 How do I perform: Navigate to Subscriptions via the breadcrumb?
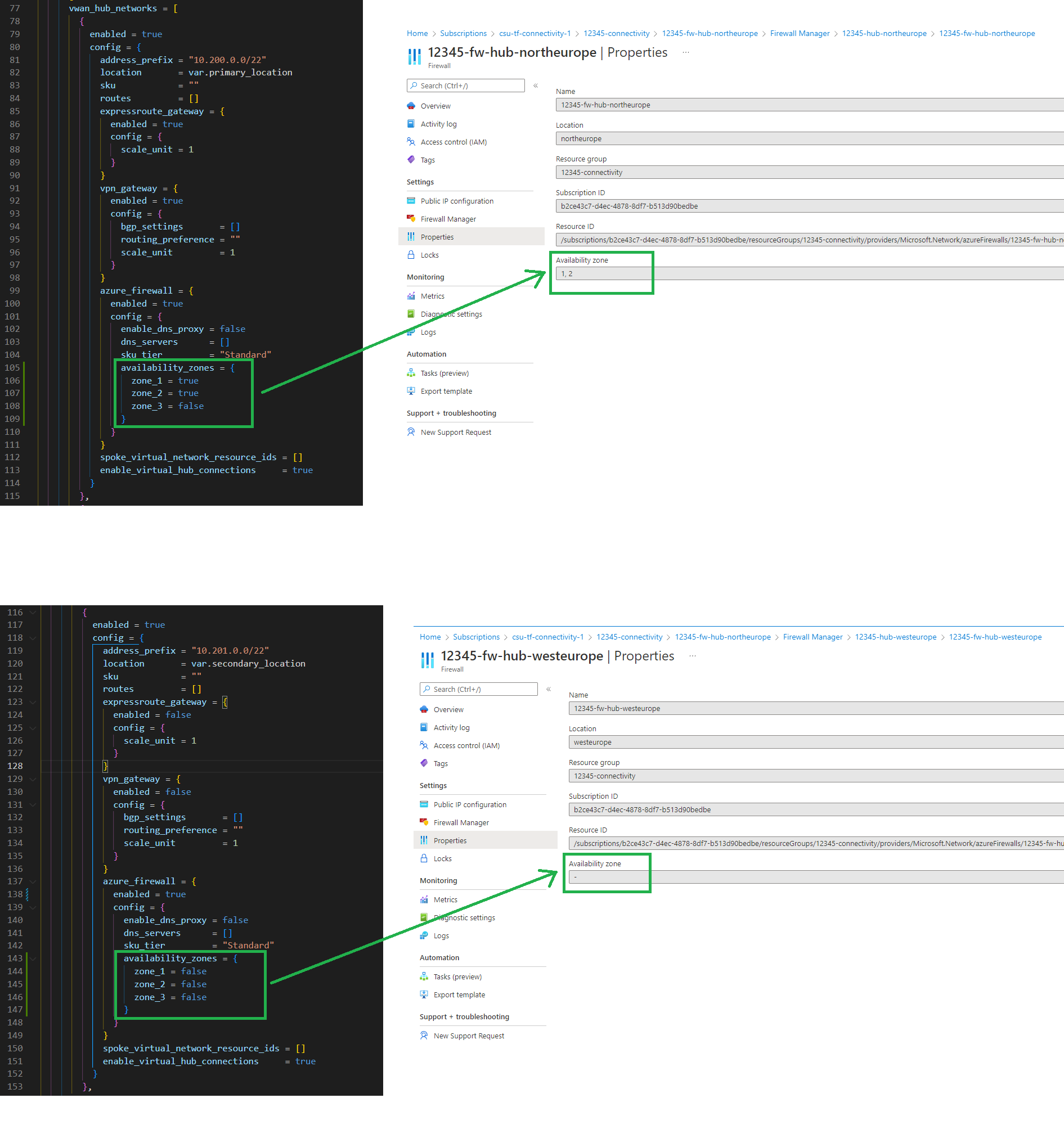(464, 33)
